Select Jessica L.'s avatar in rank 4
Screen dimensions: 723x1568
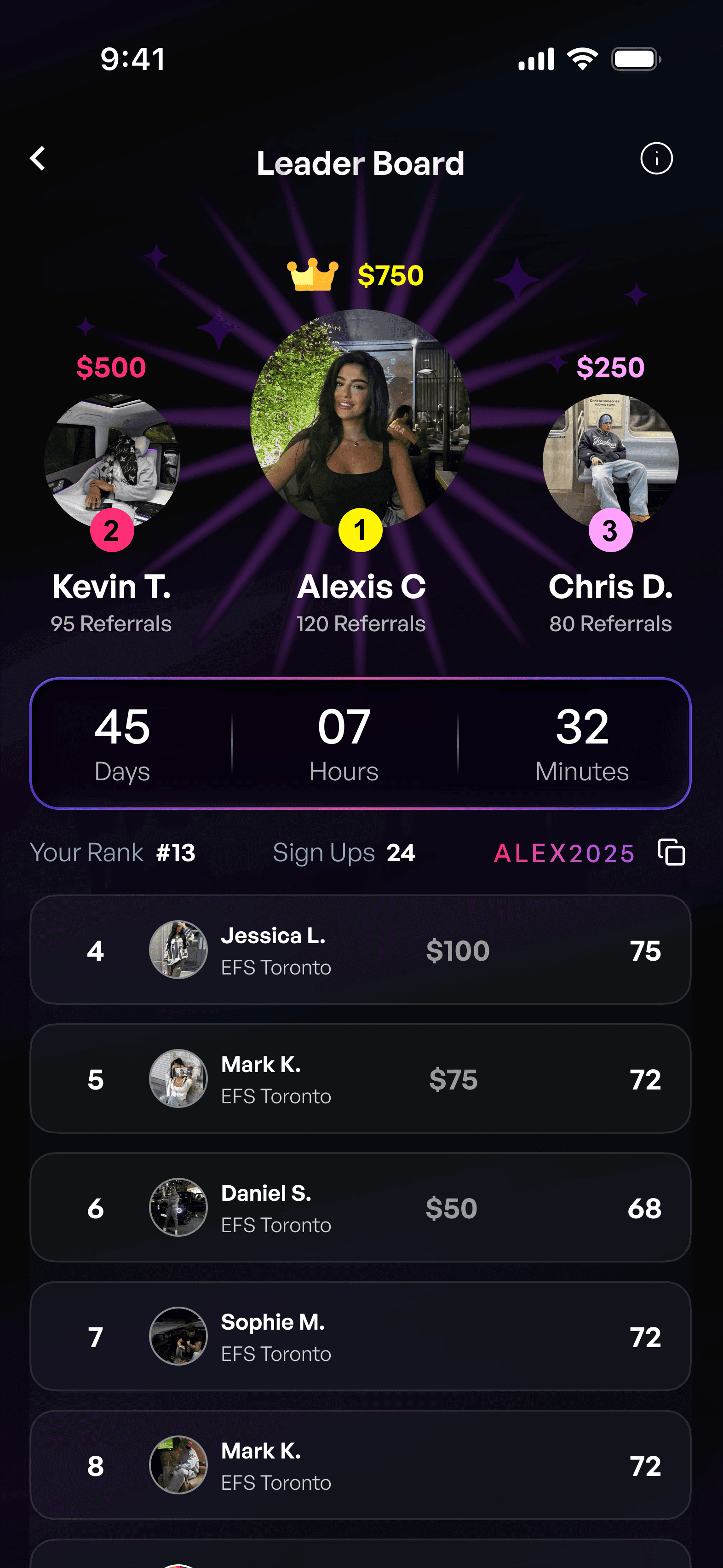tap(178, 950)
